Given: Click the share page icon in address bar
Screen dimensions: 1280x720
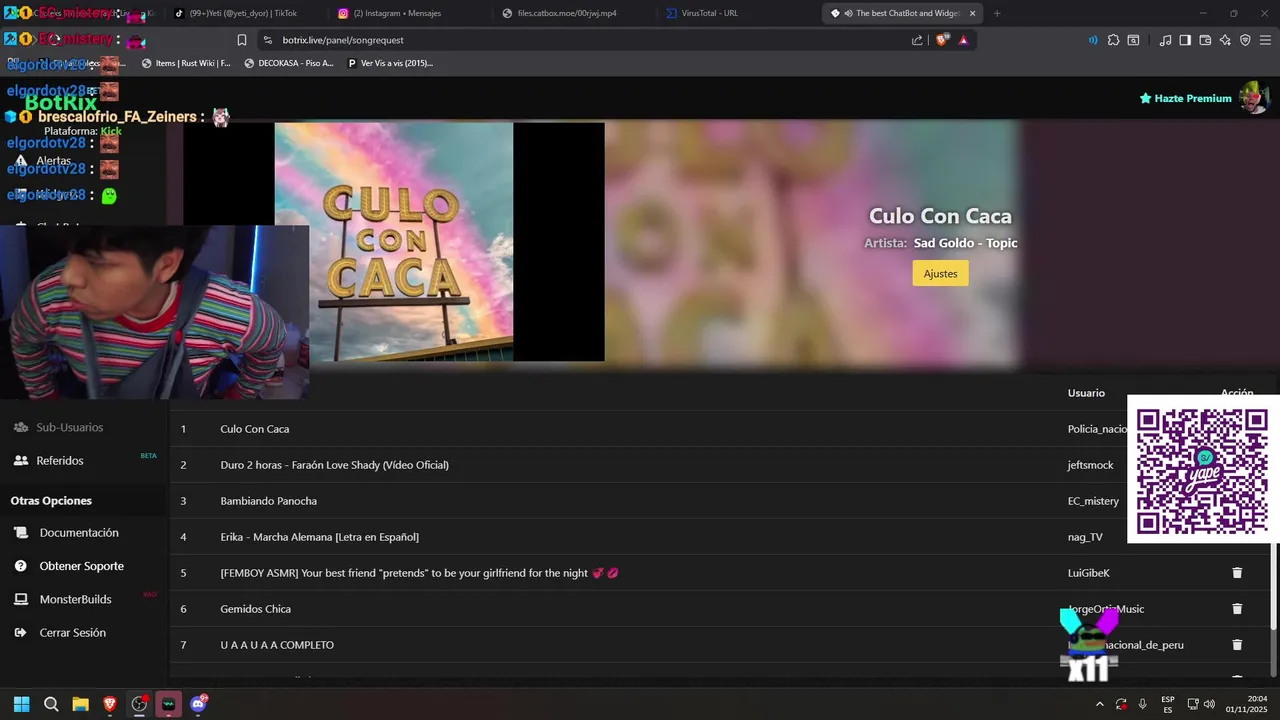Looking at the screenshot, I should click(x=917, y=40).
